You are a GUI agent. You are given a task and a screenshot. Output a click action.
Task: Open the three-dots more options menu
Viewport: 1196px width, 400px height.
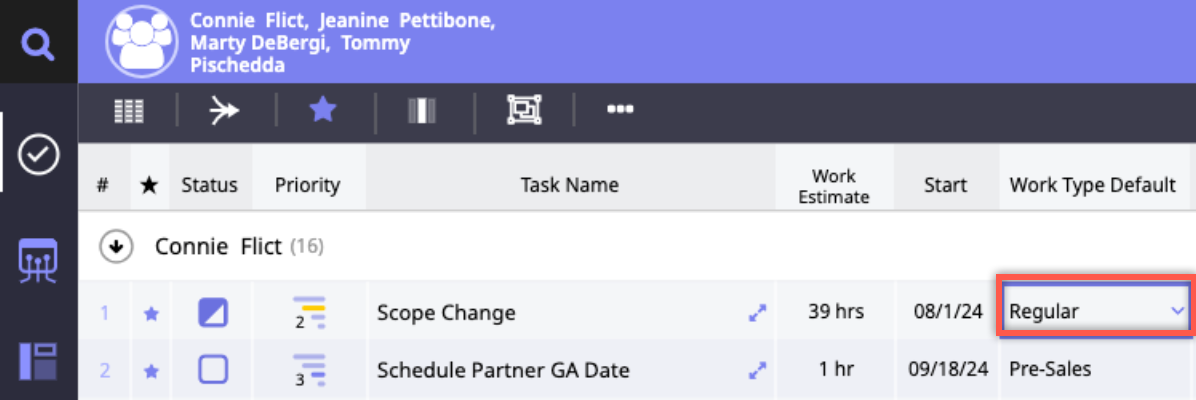620,111
